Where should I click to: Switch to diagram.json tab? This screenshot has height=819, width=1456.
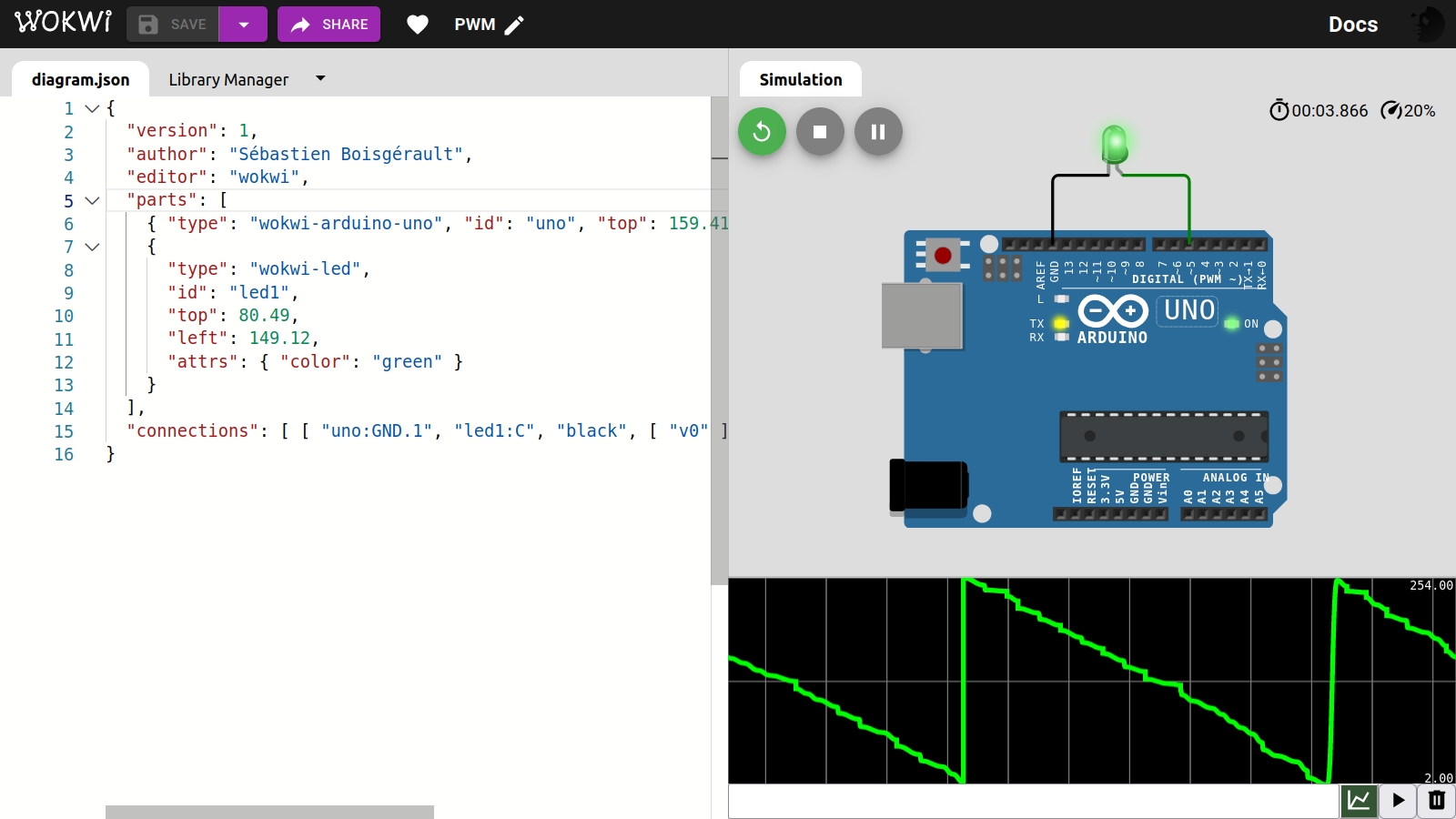80,79
